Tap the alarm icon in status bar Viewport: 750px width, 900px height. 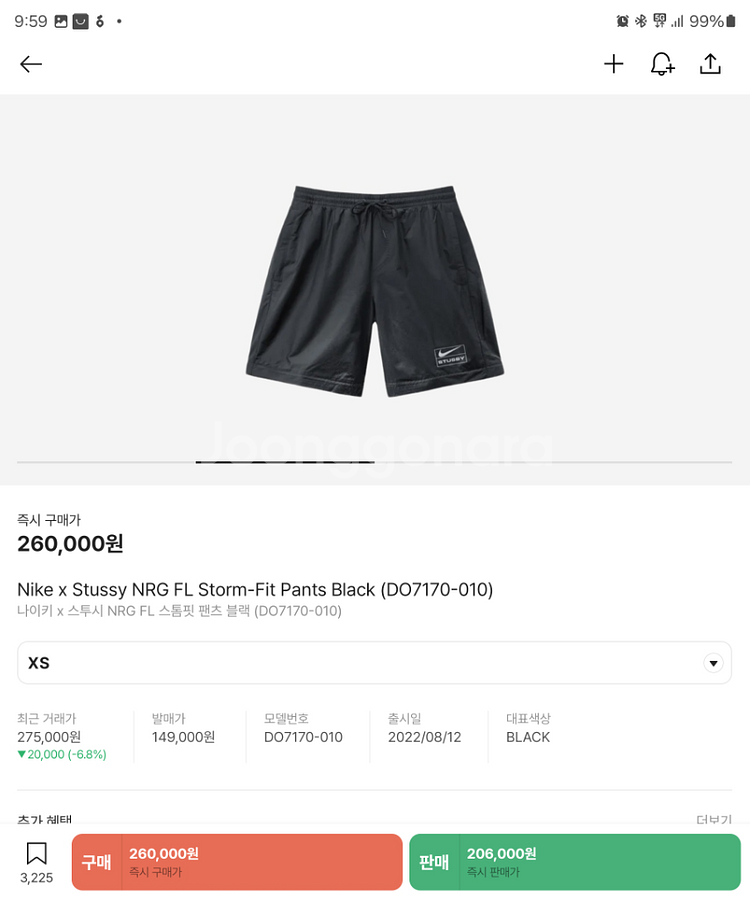(x=622, y=21)
